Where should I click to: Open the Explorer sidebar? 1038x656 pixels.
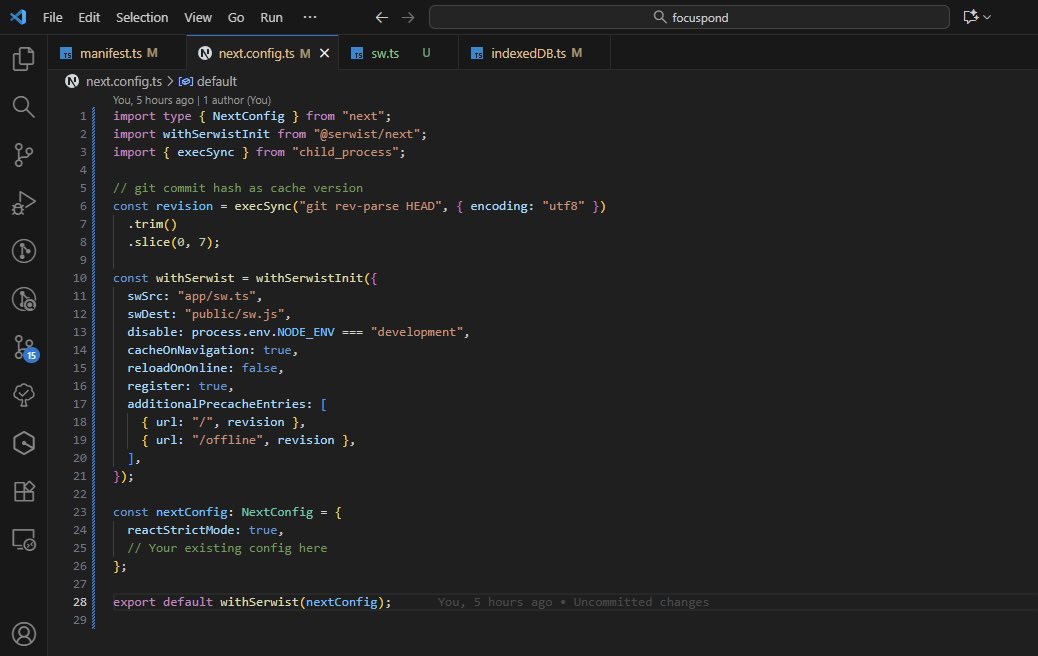[23, 58]
